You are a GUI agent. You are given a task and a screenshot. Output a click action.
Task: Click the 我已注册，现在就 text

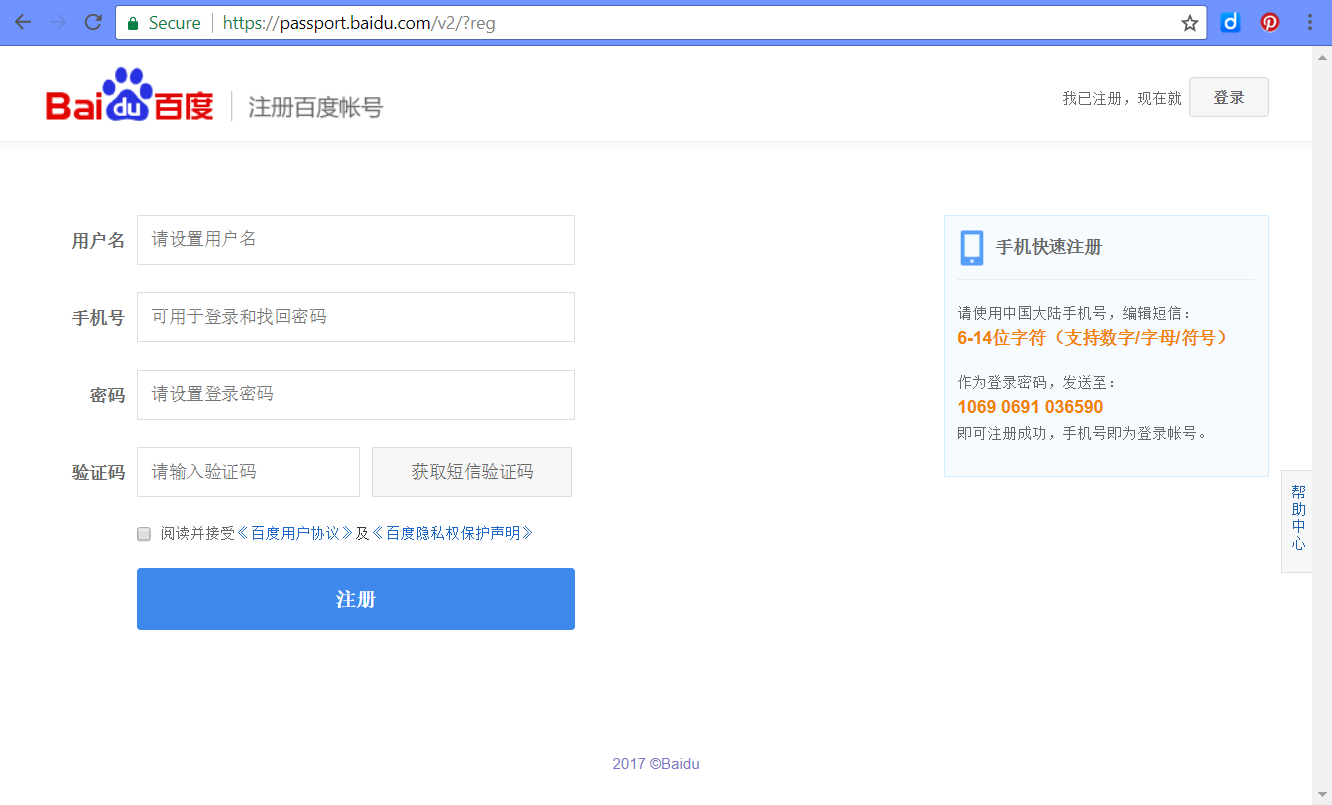[1122, 98]
